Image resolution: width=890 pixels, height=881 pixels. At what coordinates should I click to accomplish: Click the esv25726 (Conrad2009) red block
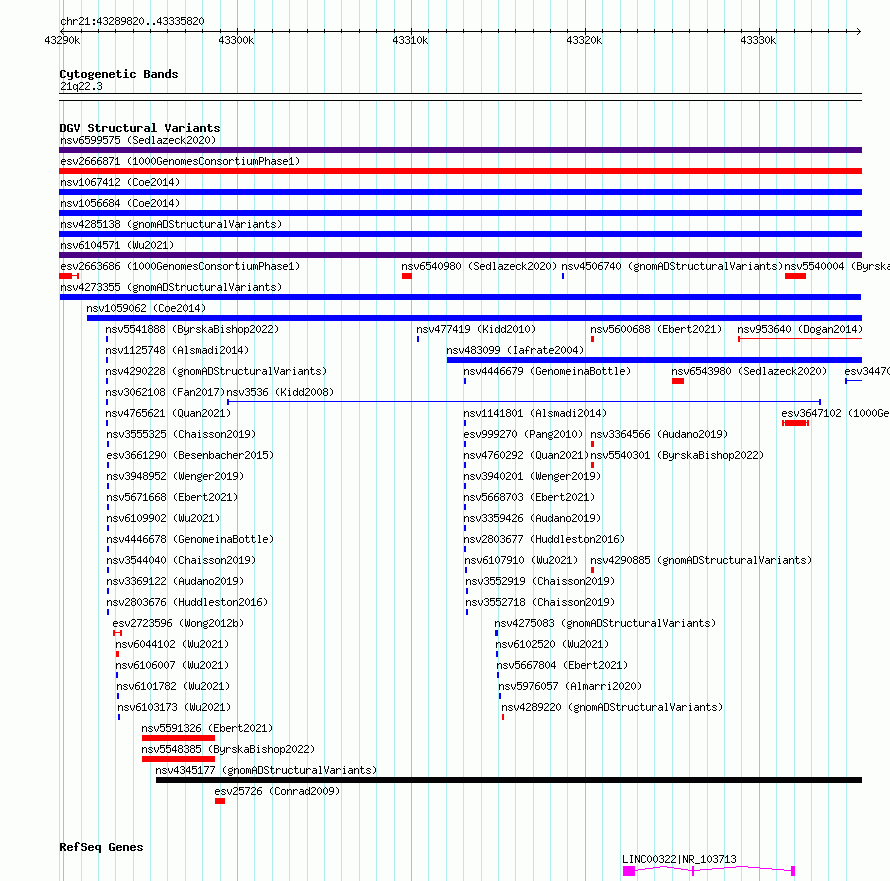pos(220,802)
